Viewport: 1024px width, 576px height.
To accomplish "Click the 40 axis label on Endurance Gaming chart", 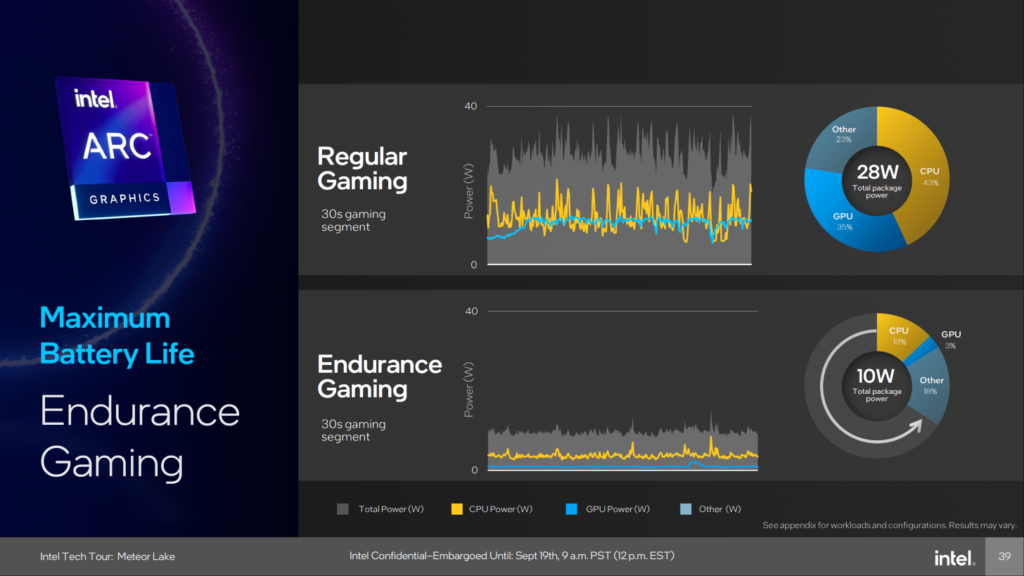I will (x=472, y=311).
